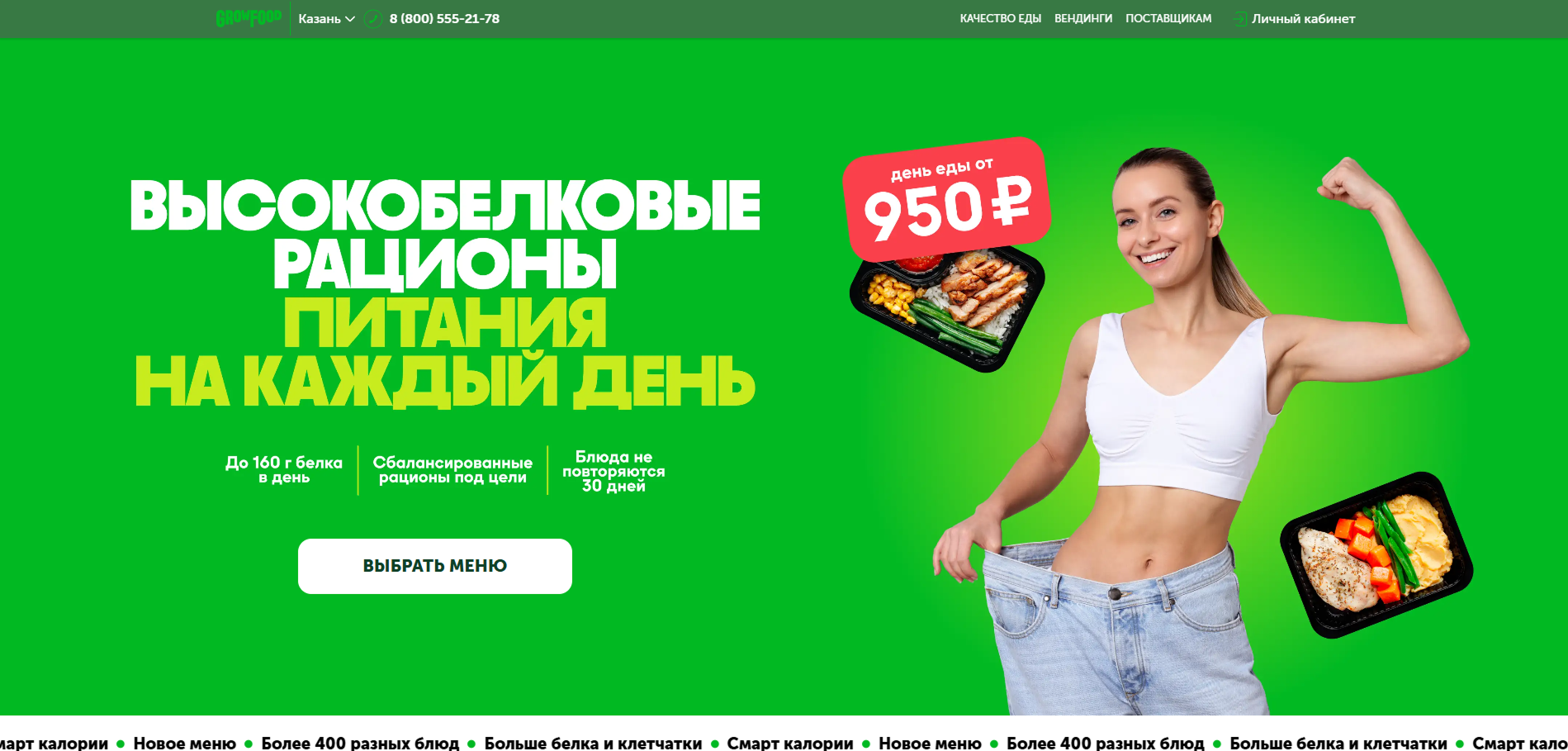The width and height of the screenshot is (1568, 751).
Task: Call 8 (800) 555-21-78 link
Action: [444, 18]
